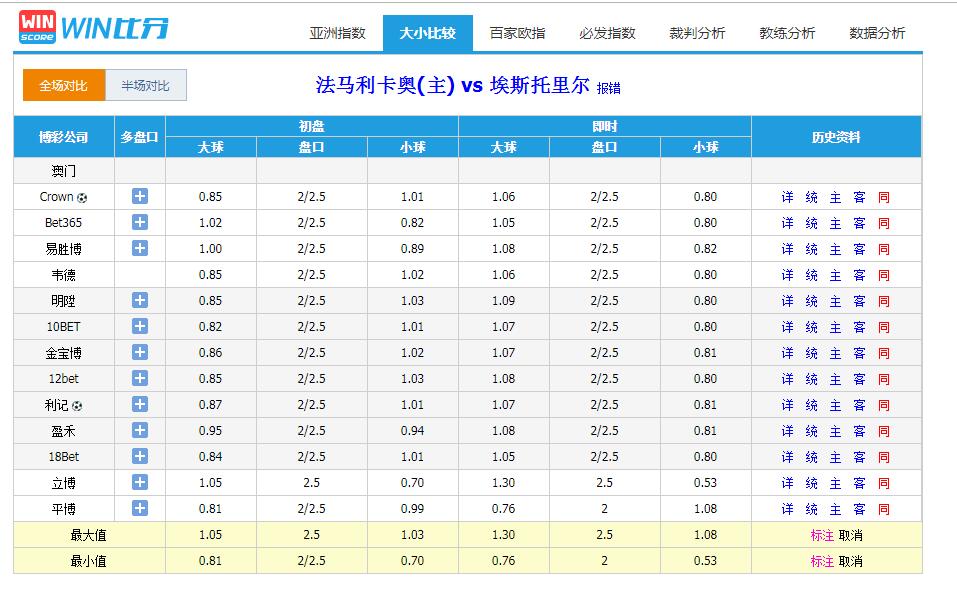The height and width of the screenshot is (604, 957).
Task: Open the 亚洲指数 tab
Action: click(x=337, y=33)
